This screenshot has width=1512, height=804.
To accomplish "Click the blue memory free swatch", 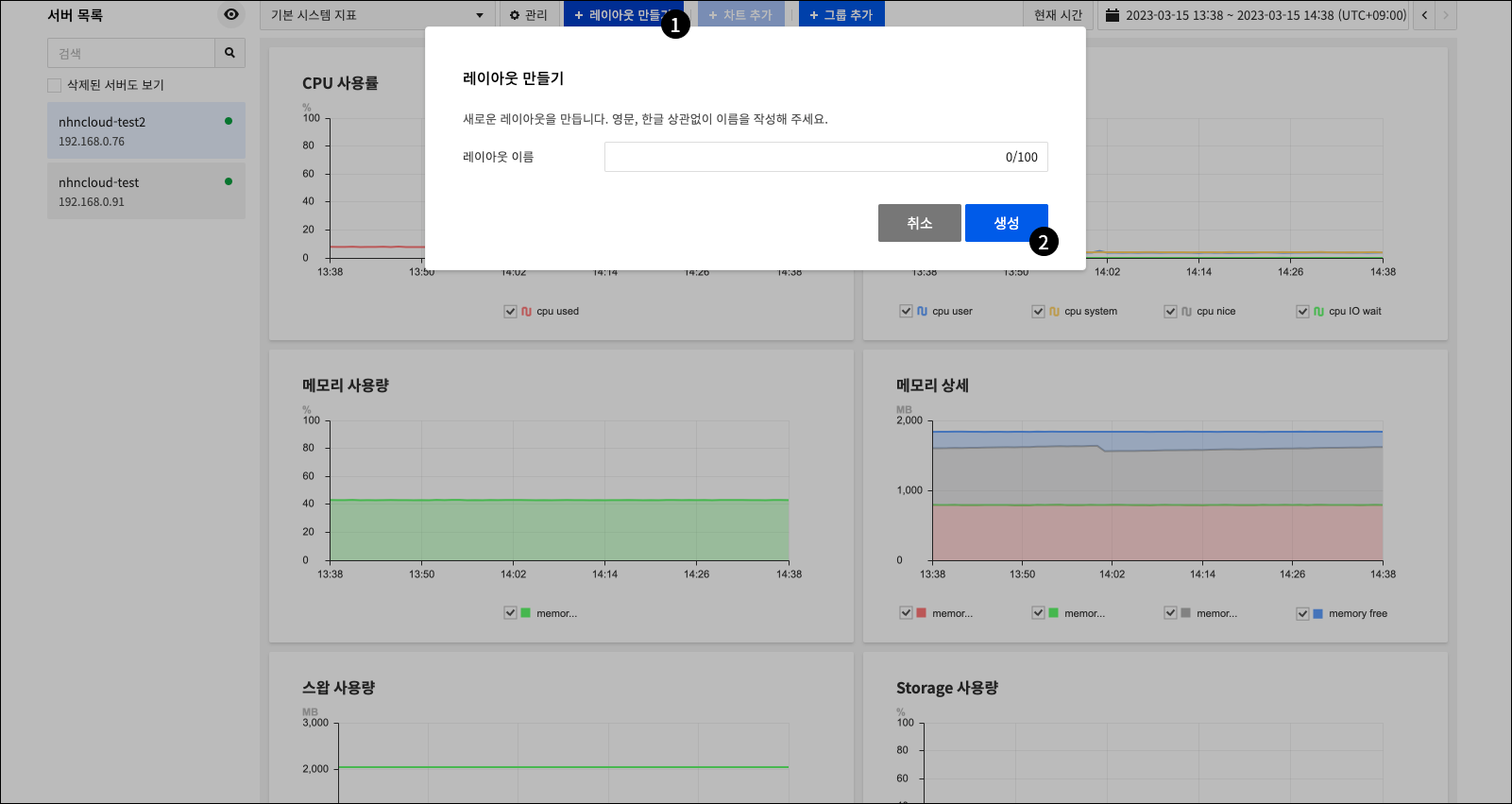I will pos(1318,613).
